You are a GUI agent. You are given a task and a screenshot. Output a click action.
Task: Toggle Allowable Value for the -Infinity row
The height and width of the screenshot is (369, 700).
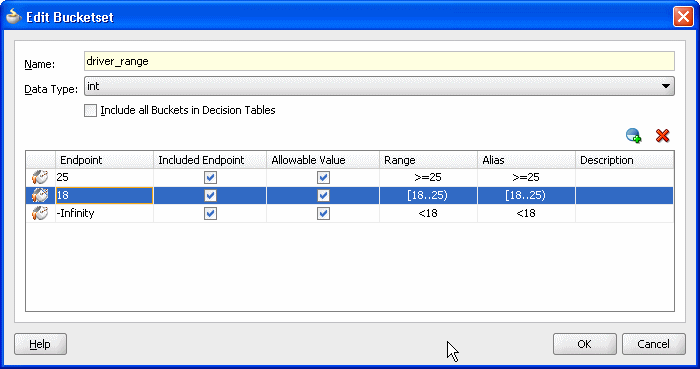[x=323, y=213]
